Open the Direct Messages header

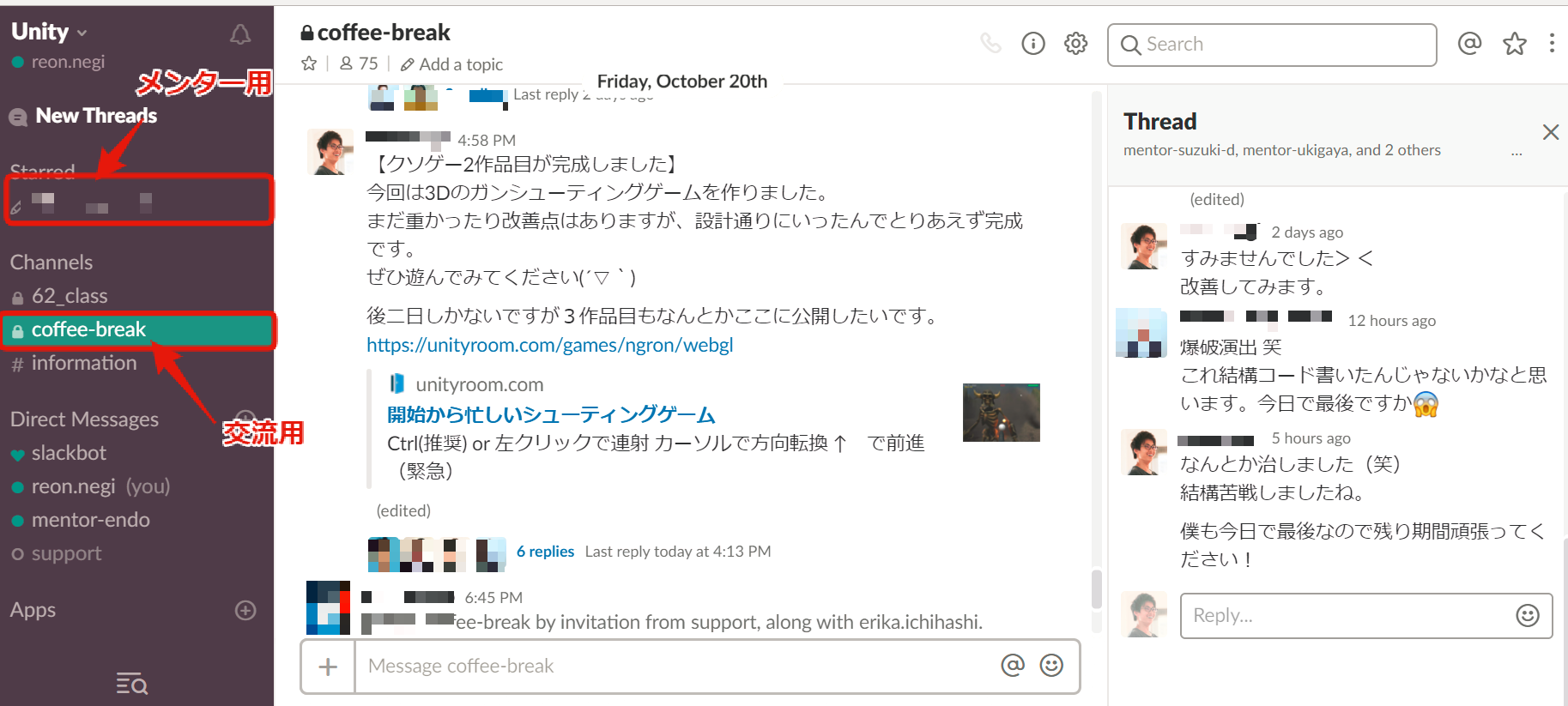coord(84,419)
